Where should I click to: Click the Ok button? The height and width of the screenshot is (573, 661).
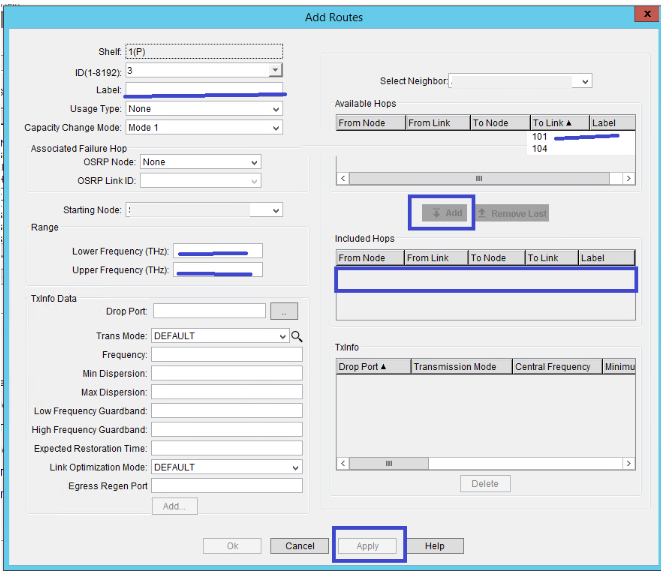[232, 546]
